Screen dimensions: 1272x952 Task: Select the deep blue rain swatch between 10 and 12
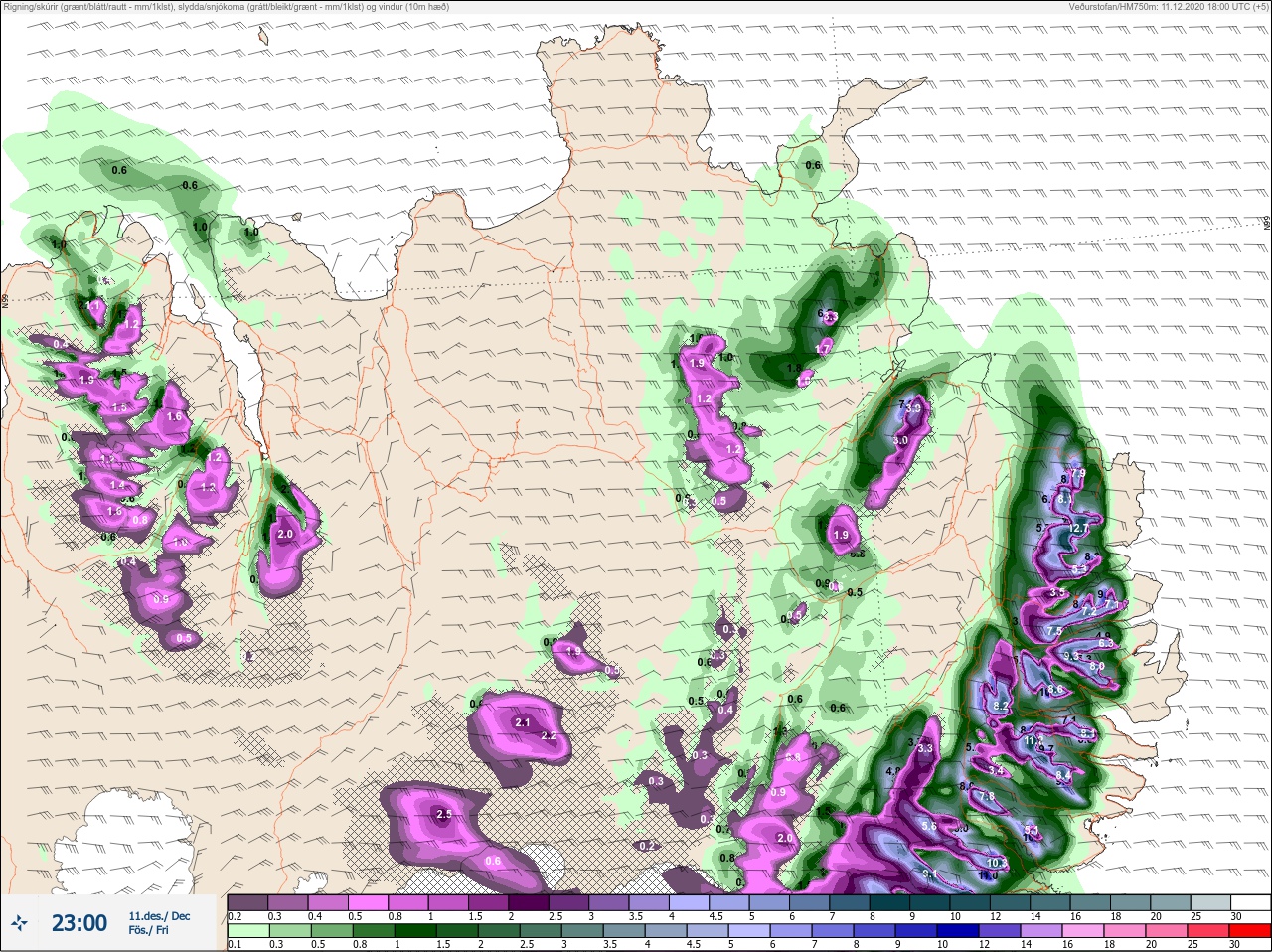pos(958,932)
